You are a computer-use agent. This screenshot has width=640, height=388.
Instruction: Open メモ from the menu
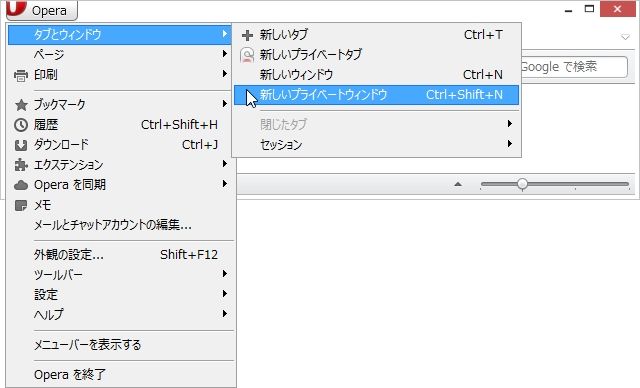pos(120,204)
